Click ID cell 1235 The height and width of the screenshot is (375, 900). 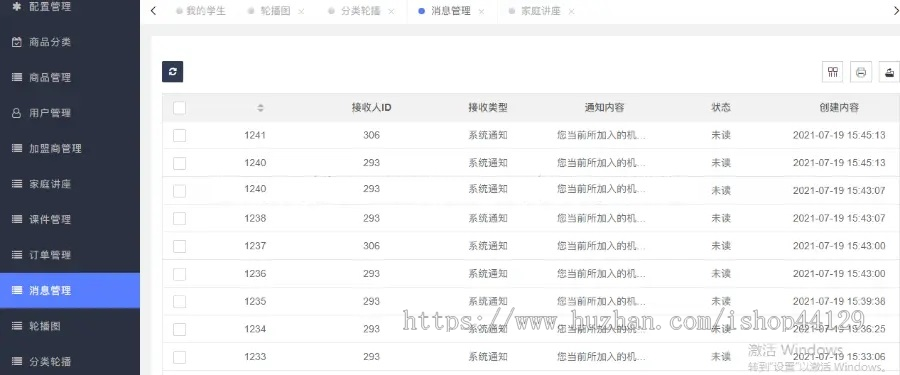255,301
